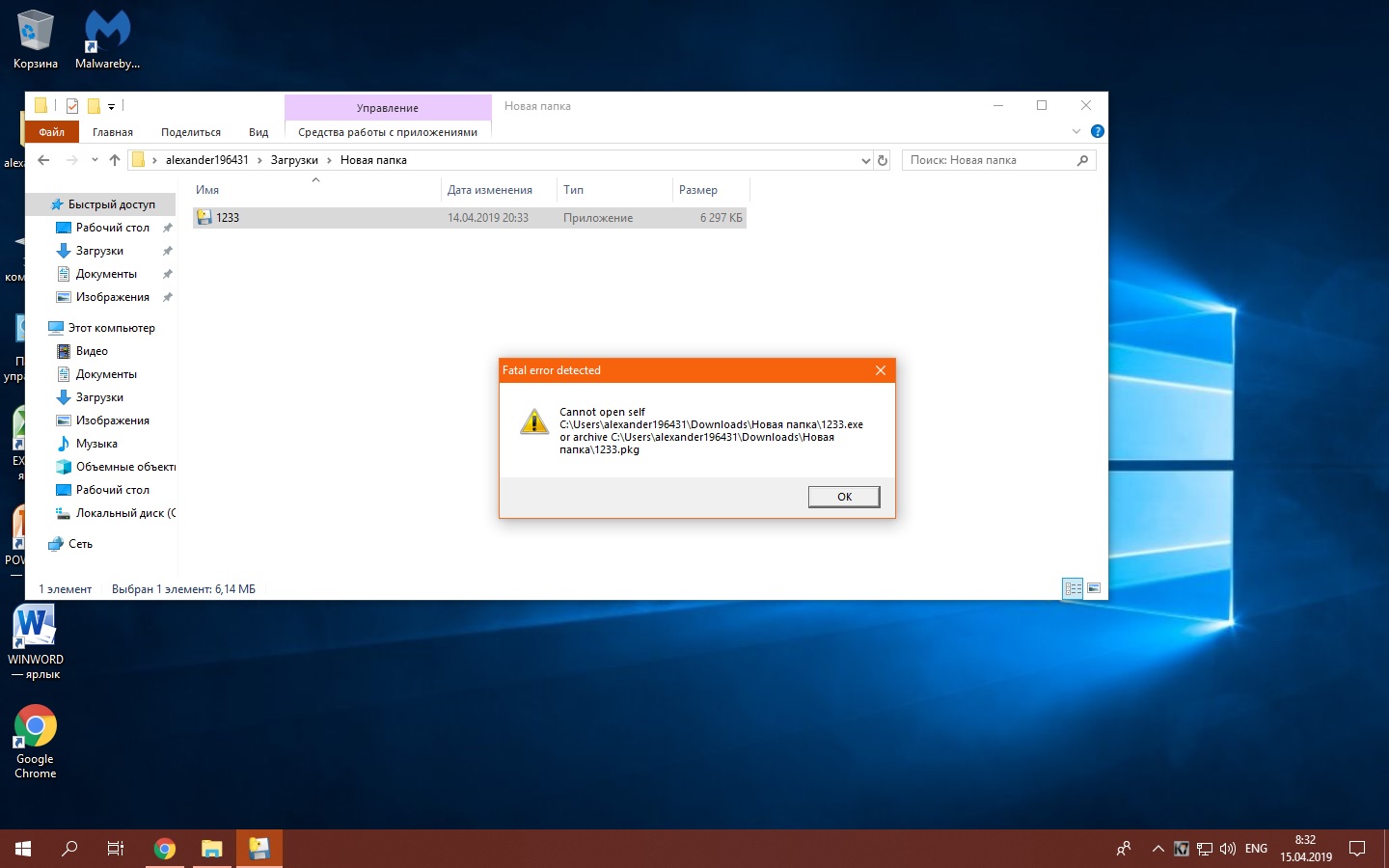Image resolution: width=1389 pixels, height=868 pixels.
Task: Go up one folder level arrow
Action: tap(115, 160)
